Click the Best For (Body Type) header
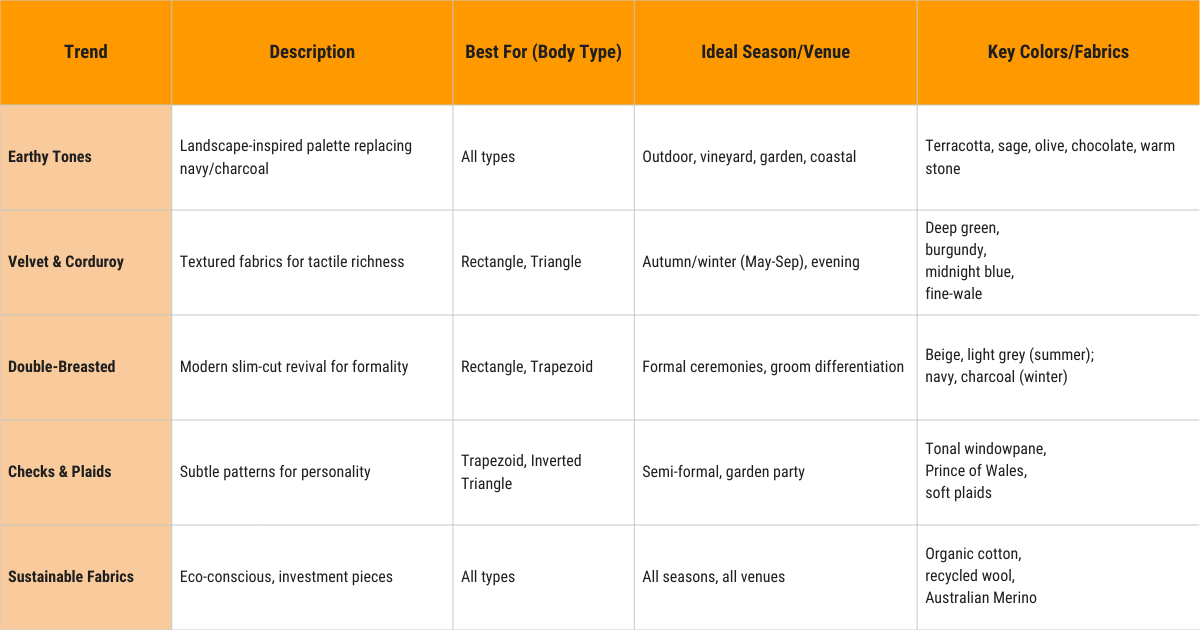 pyautogui.click(x=543, y=52)
